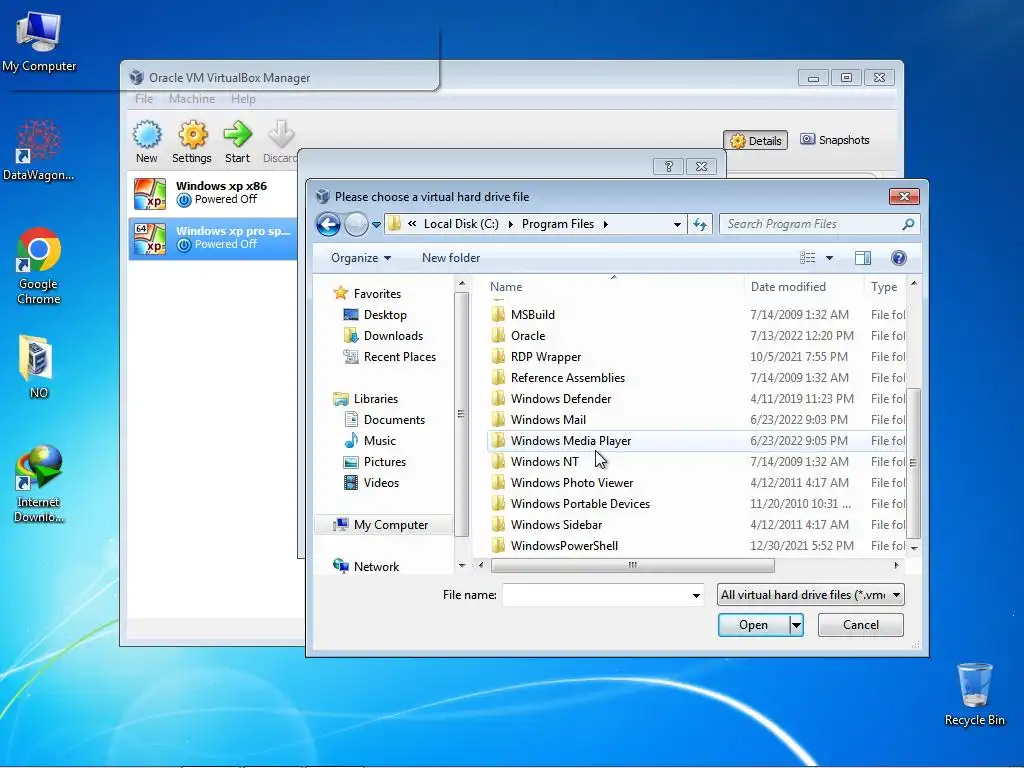Select Music library
Viewport: 1024px width, 768px height.
coord(379,441)
